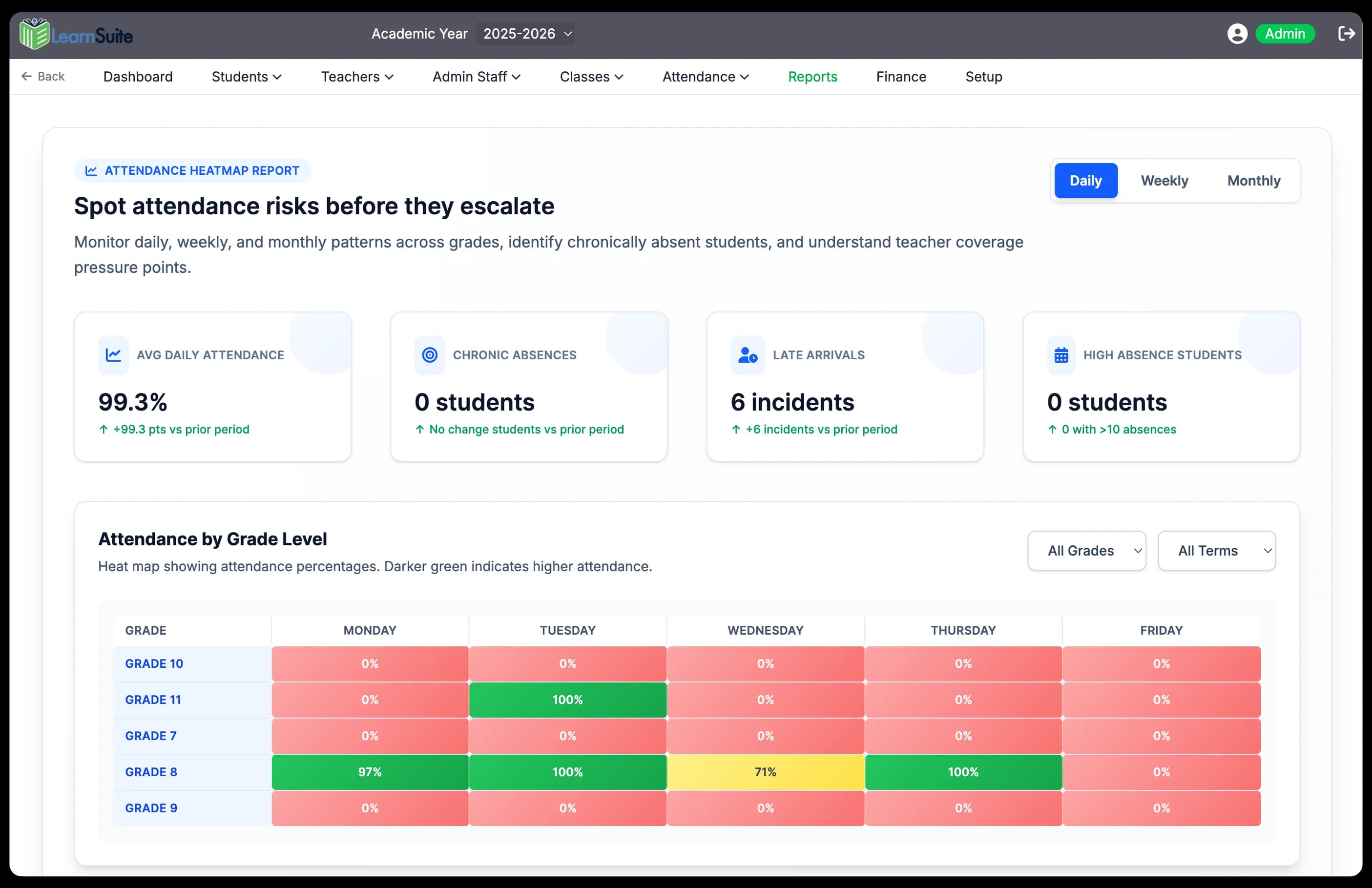Click the GRADE 10 row label

point(154,664)
